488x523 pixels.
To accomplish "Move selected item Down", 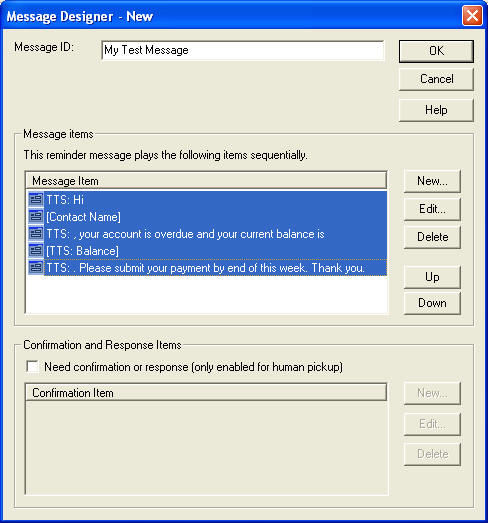I will 432,303.
